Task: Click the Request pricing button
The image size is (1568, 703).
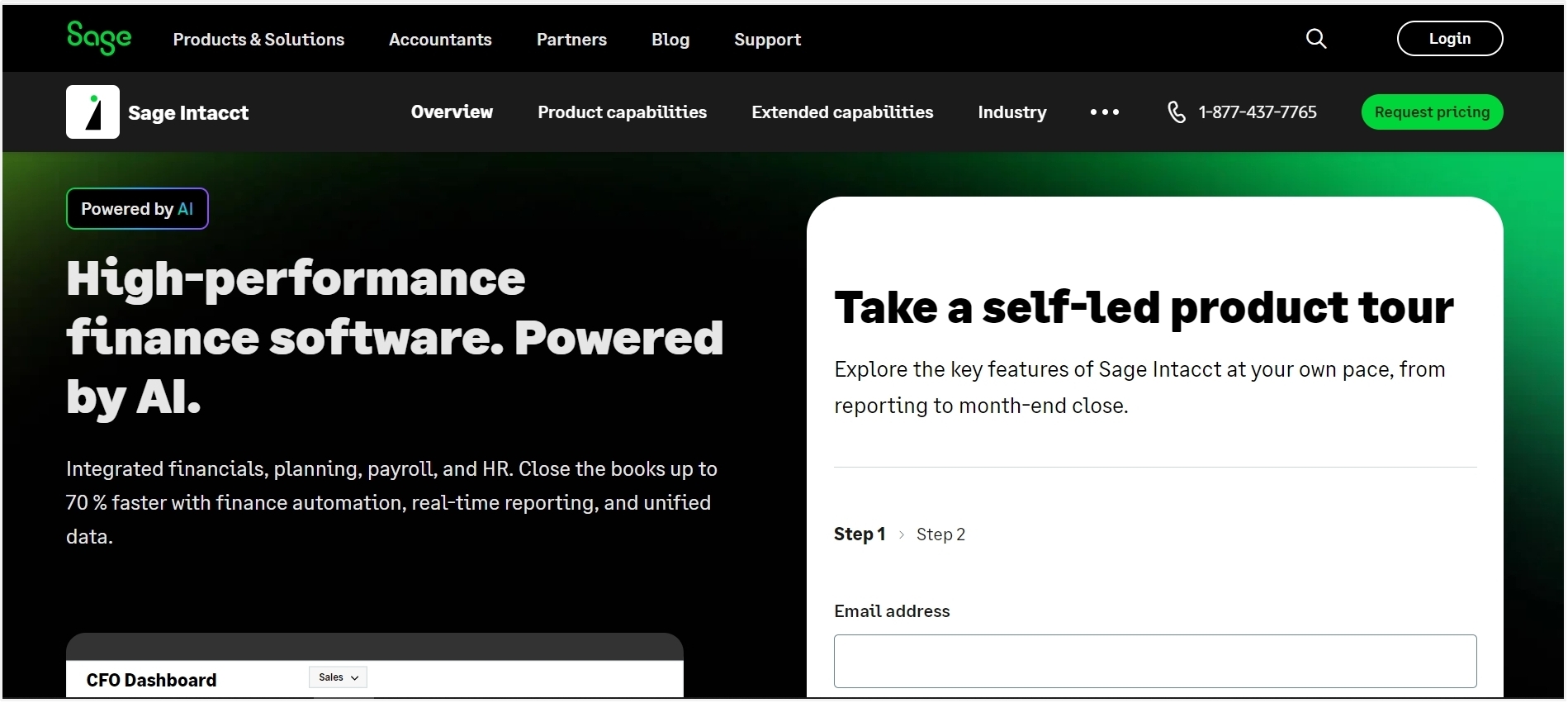Action: pyautogui.click(x=1432, y=112)
